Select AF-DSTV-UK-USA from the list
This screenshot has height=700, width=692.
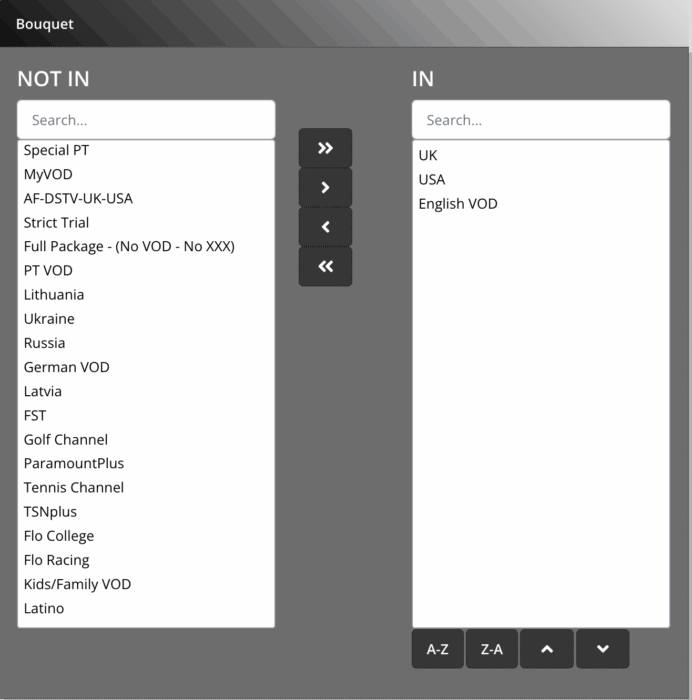point(78,198)
